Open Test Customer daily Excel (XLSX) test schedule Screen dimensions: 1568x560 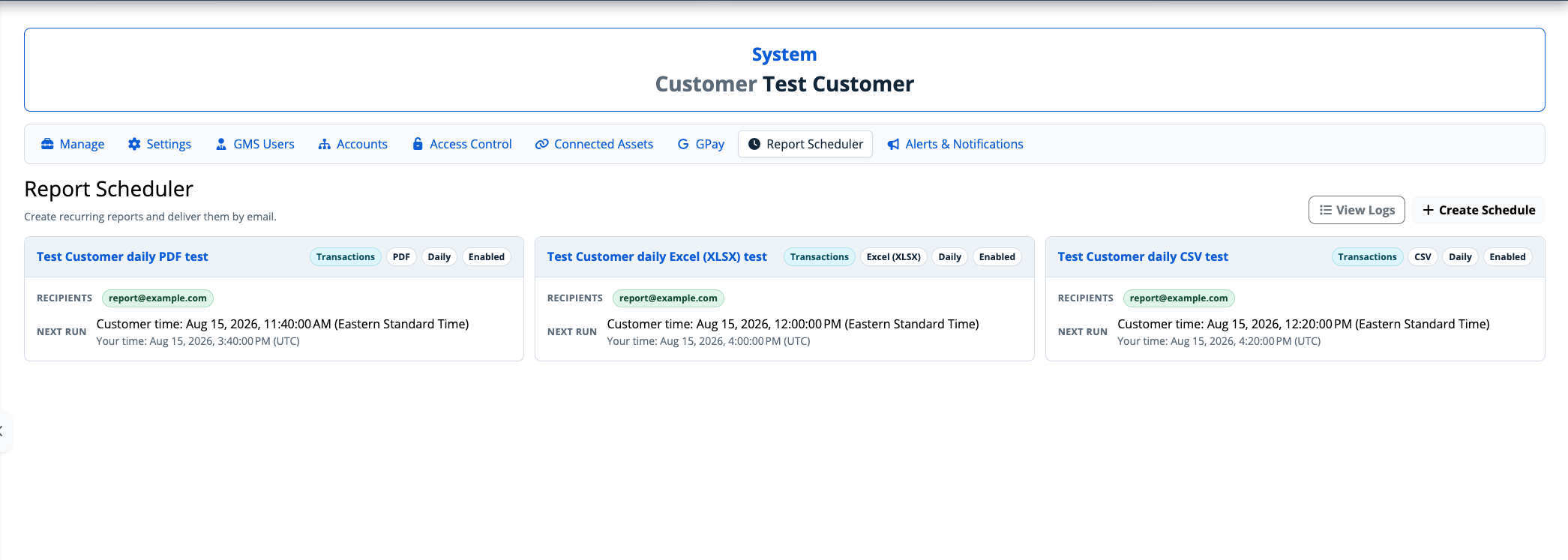point(657,256)
